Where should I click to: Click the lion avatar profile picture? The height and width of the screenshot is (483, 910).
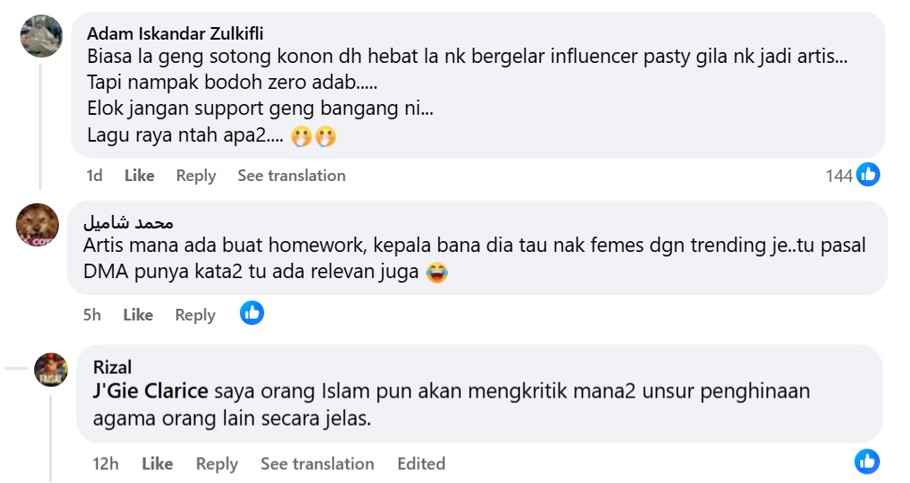[38, 224]
